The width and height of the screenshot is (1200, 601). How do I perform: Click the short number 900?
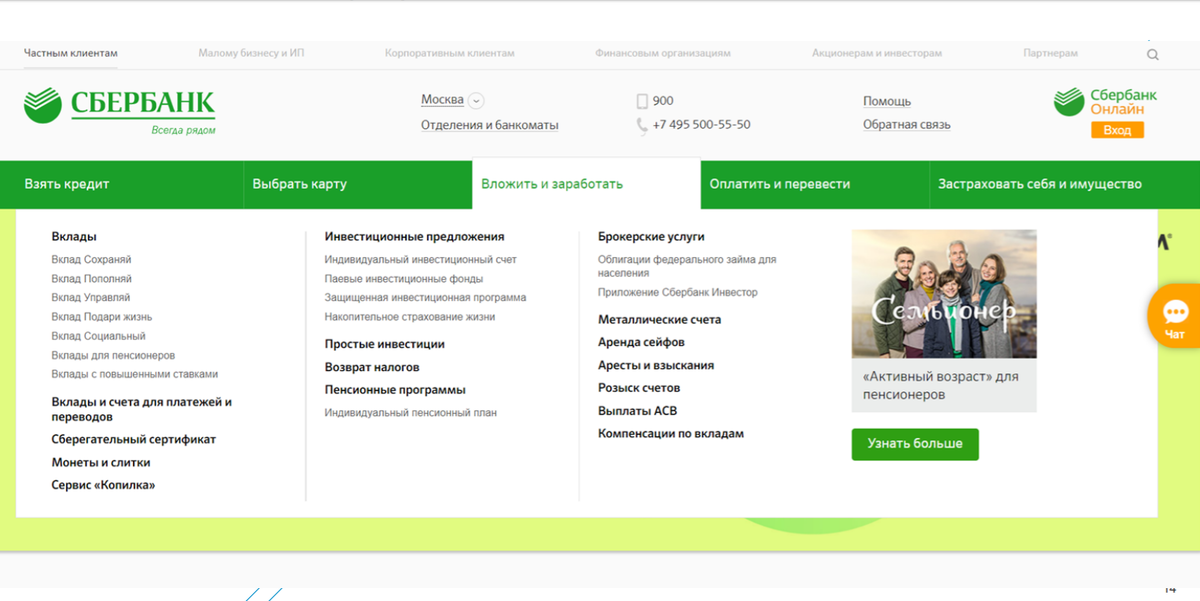coord(663,101)
